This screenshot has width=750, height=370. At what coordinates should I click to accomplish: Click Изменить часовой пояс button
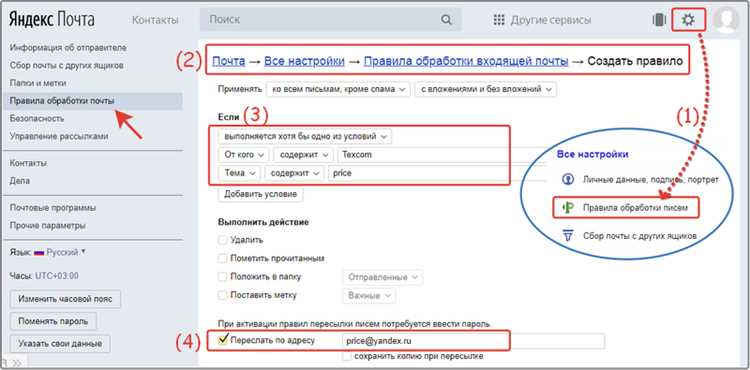point(65,299)
